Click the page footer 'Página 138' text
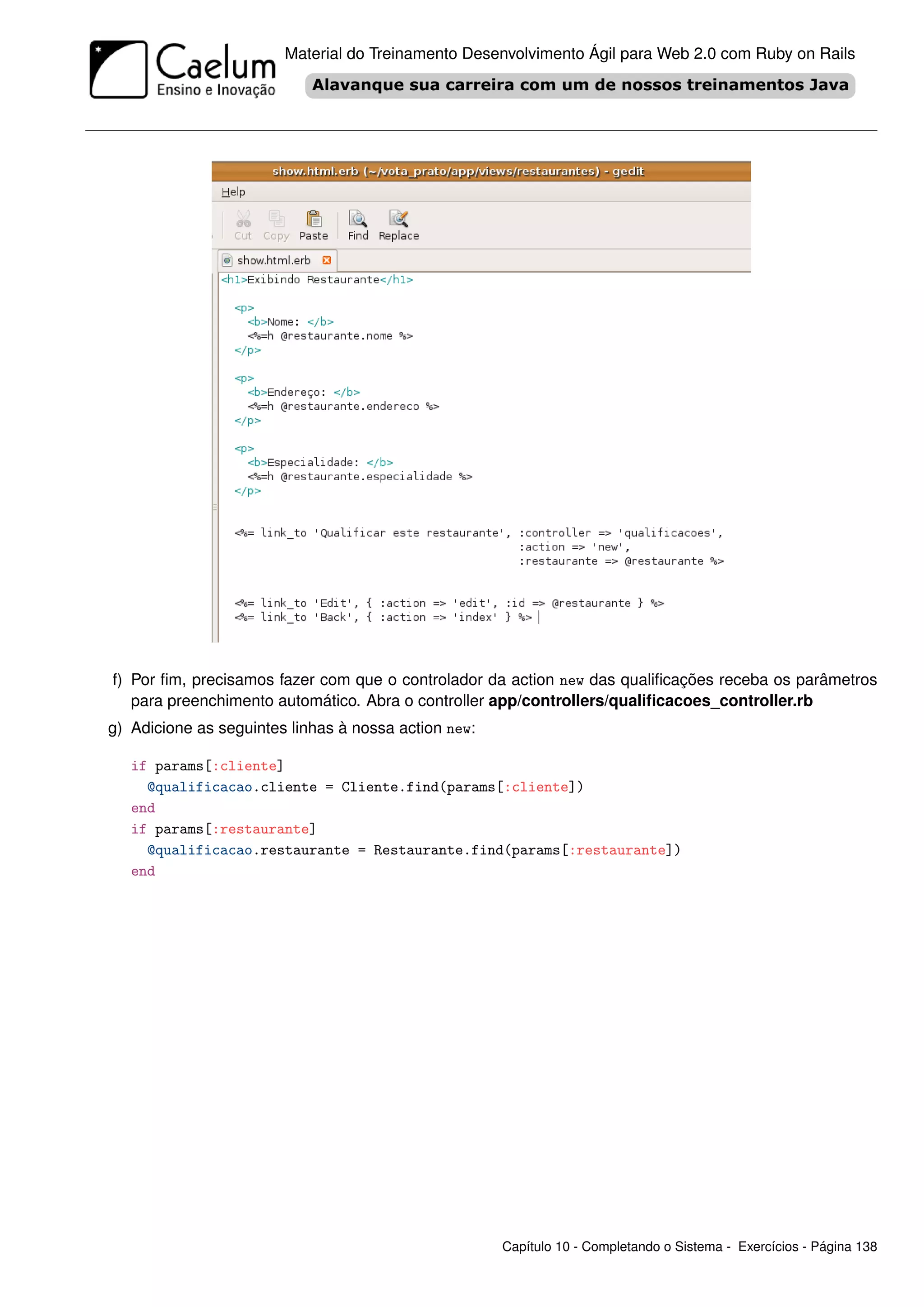 tap(844, 1247)
